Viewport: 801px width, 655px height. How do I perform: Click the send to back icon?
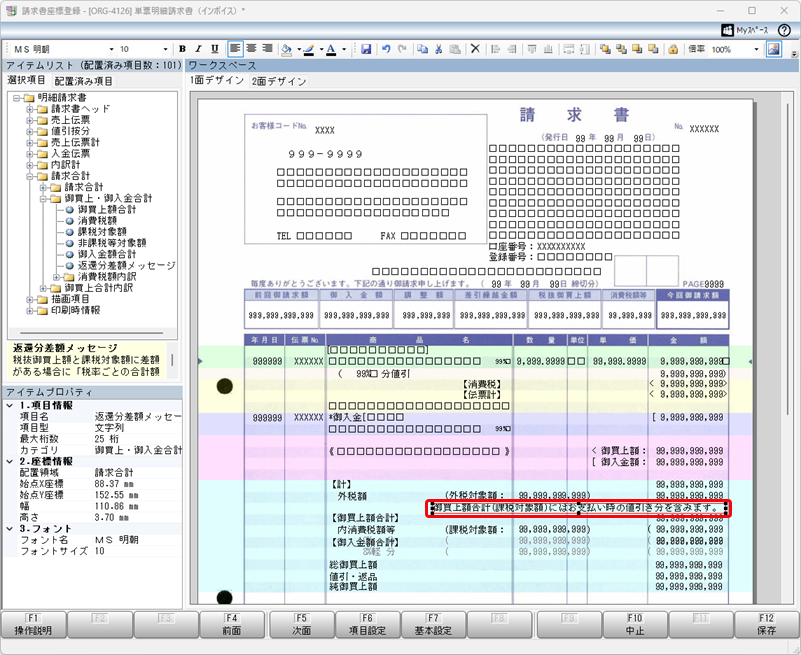tap(621, 49)
